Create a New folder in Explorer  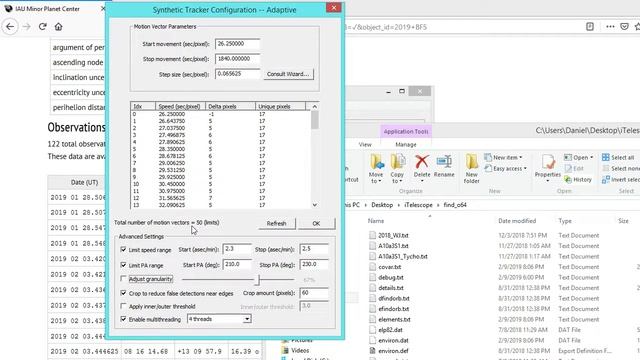[471, 169]
